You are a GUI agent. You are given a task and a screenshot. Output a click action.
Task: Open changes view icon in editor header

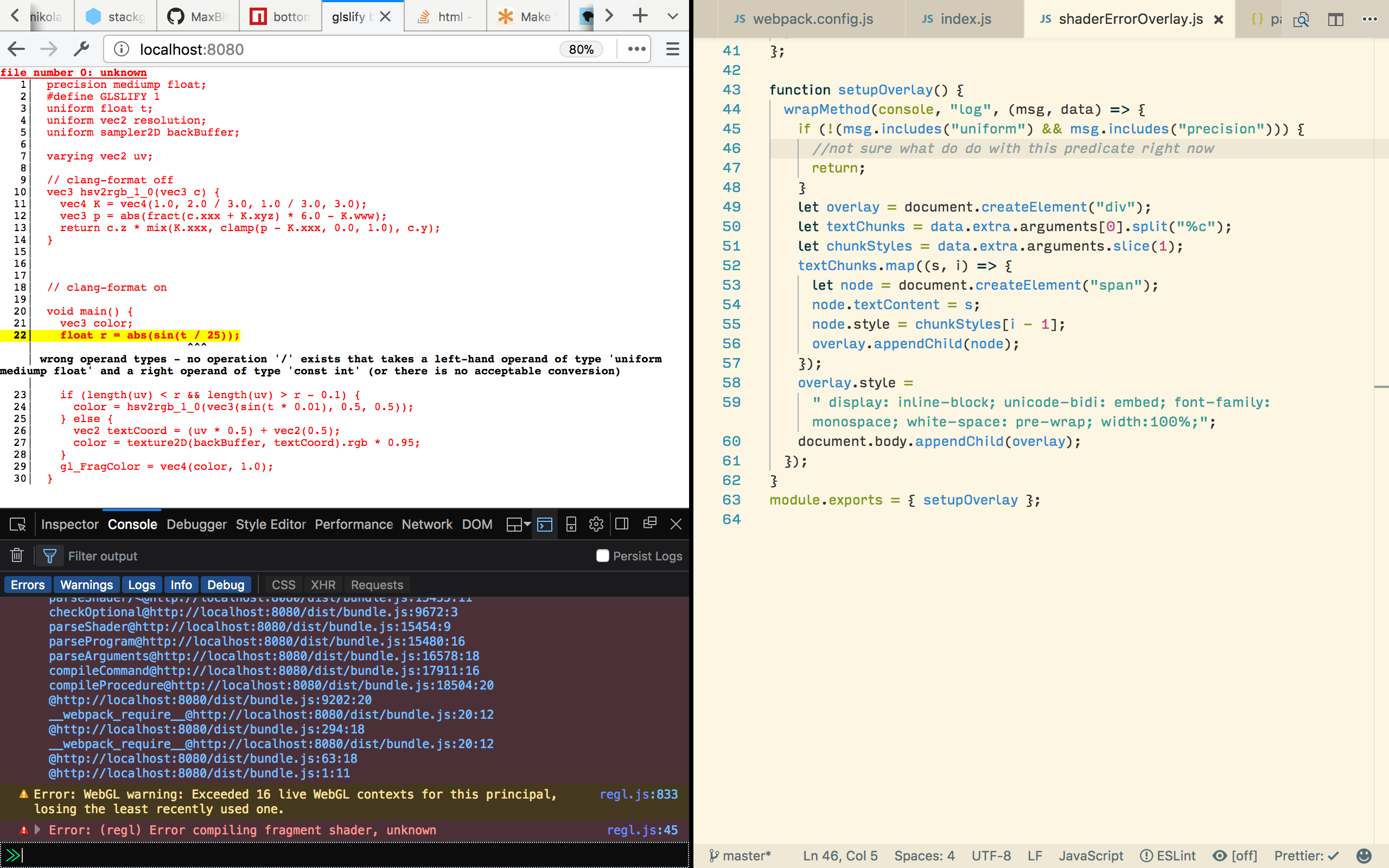pos(1301,20)
